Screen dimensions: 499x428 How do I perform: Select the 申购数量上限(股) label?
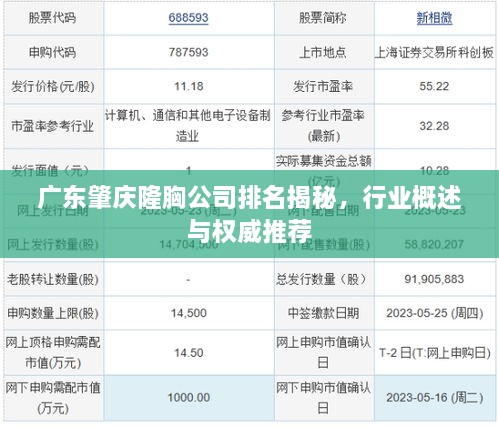click(53, 313)
